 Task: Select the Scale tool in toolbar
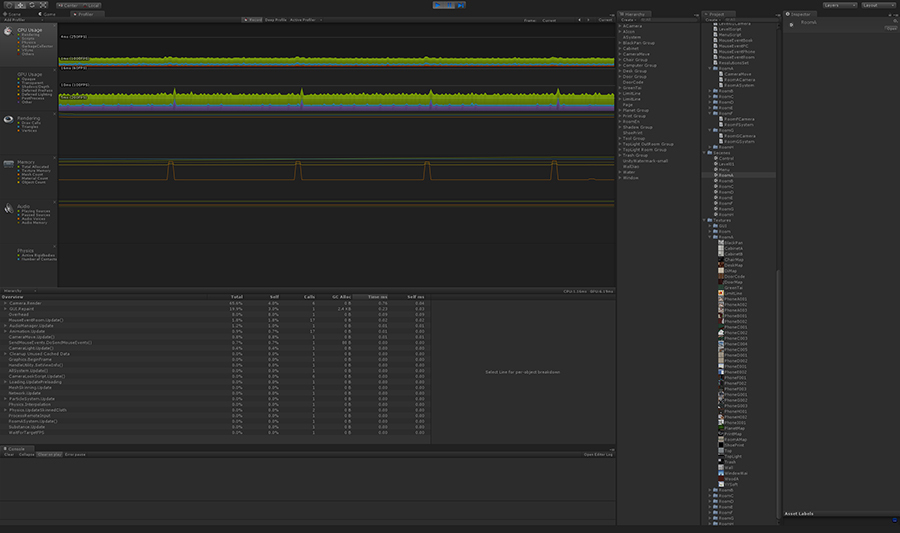[43, 5]
